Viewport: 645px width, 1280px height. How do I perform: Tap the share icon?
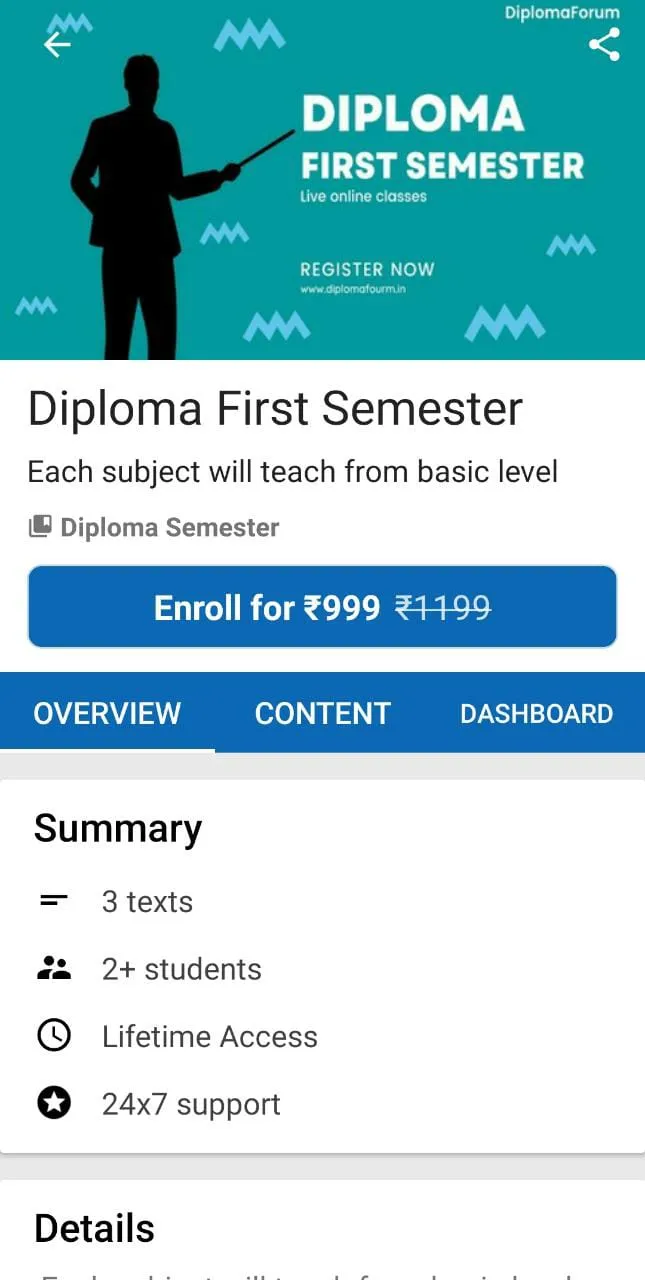(x=604, y=44)
